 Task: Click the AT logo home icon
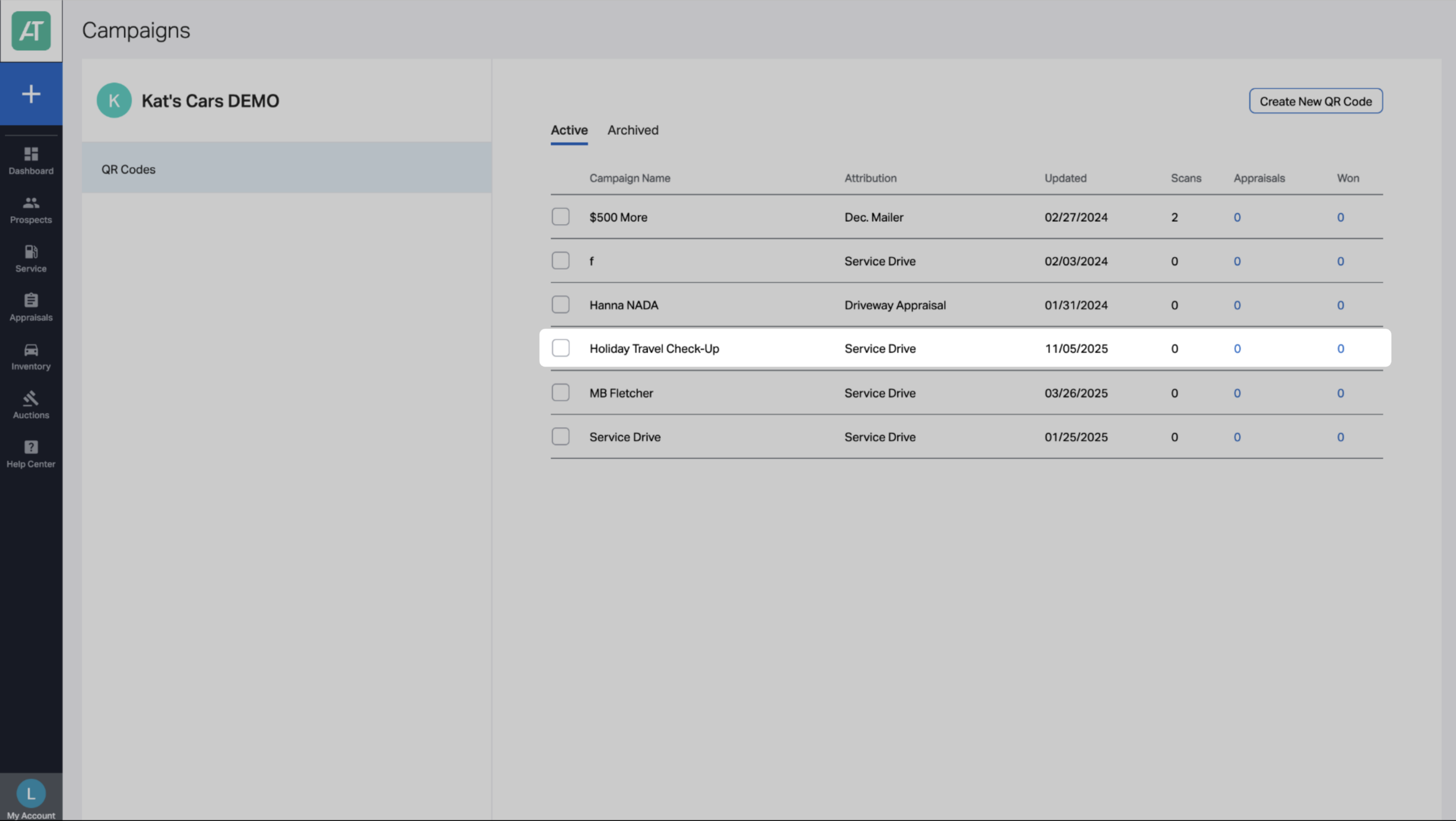(31, 31)
